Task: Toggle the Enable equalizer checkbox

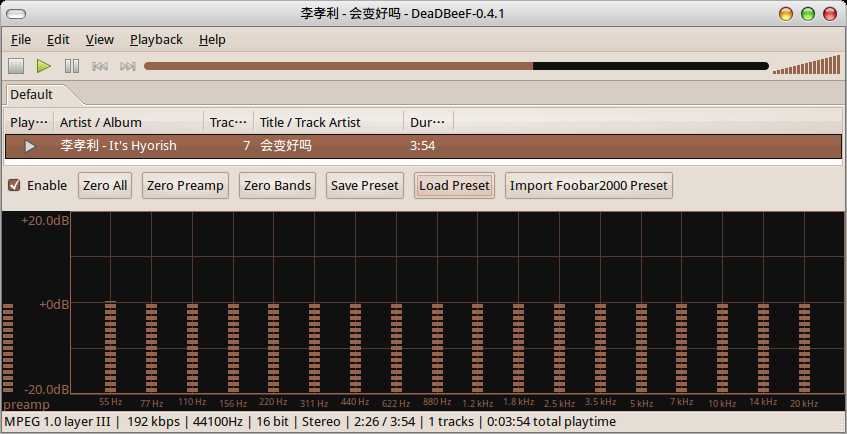Action: click(x=14, y=185)
